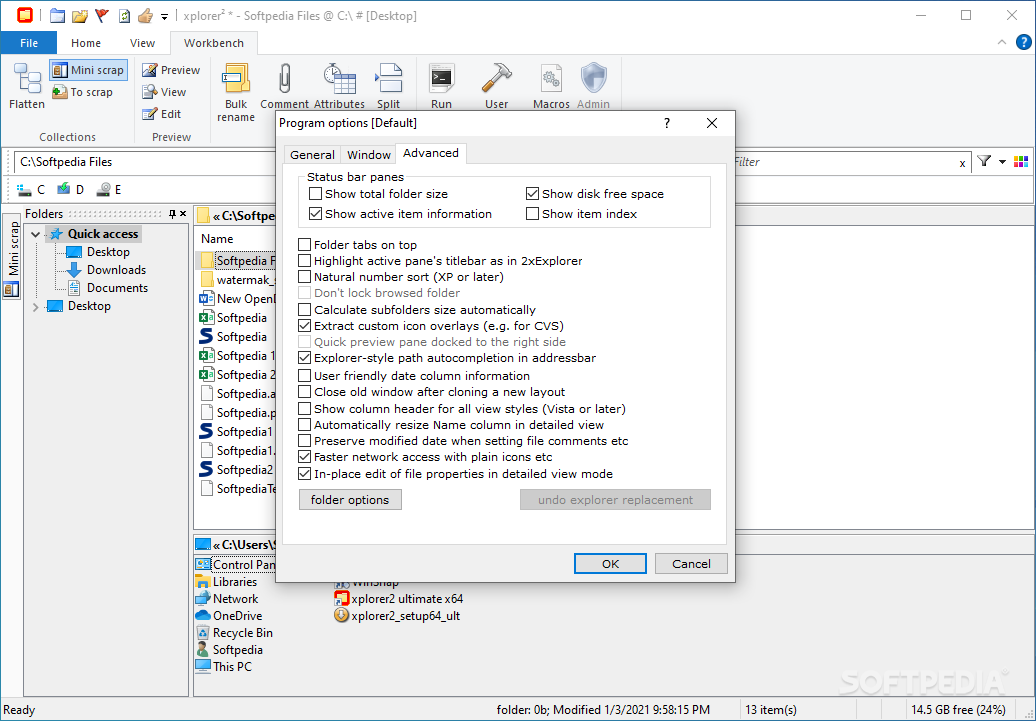This screenshot has height=721, width=1036.
Task: Click the help question mark in ribbon
Action: (1023, 42)
